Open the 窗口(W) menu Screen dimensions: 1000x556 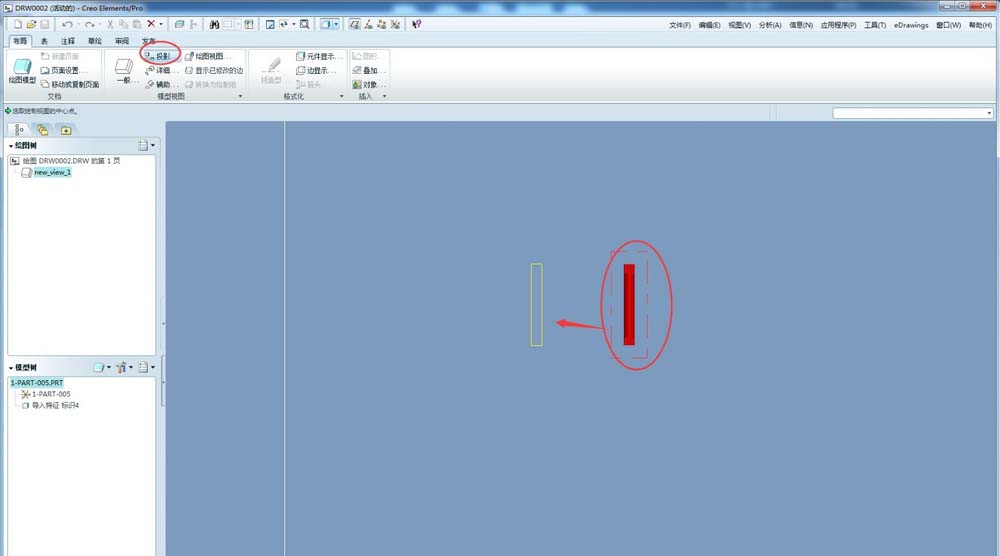coord(948,25)
